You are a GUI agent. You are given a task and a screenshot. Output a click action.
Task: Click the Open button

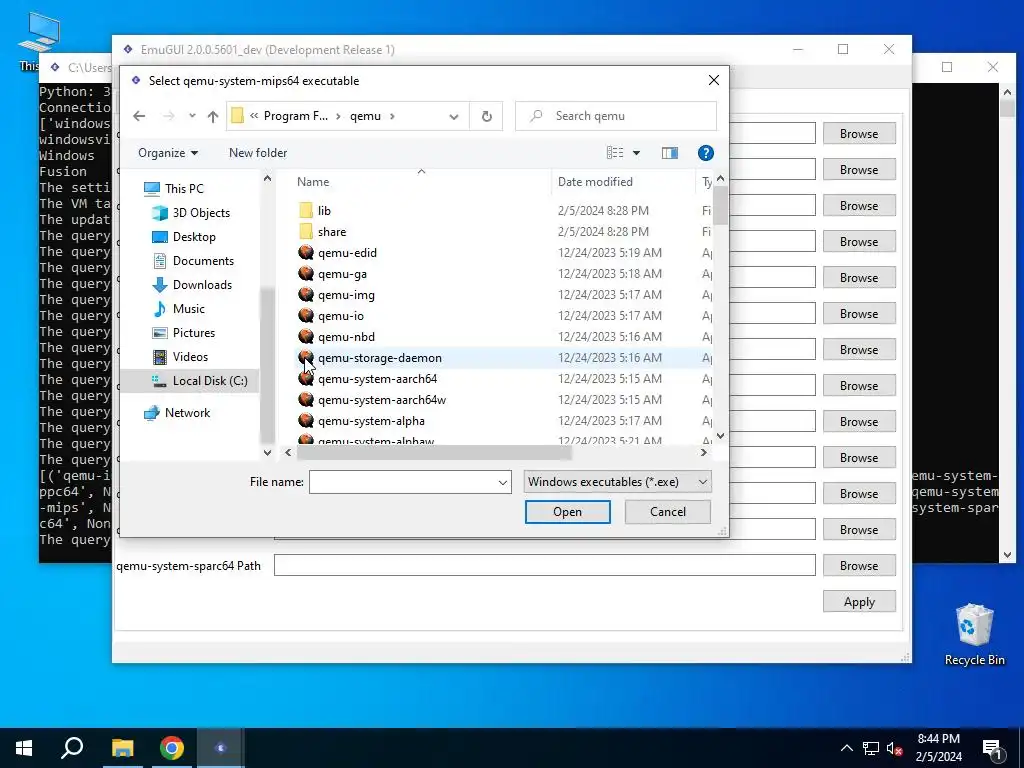(x=568, y=512)
